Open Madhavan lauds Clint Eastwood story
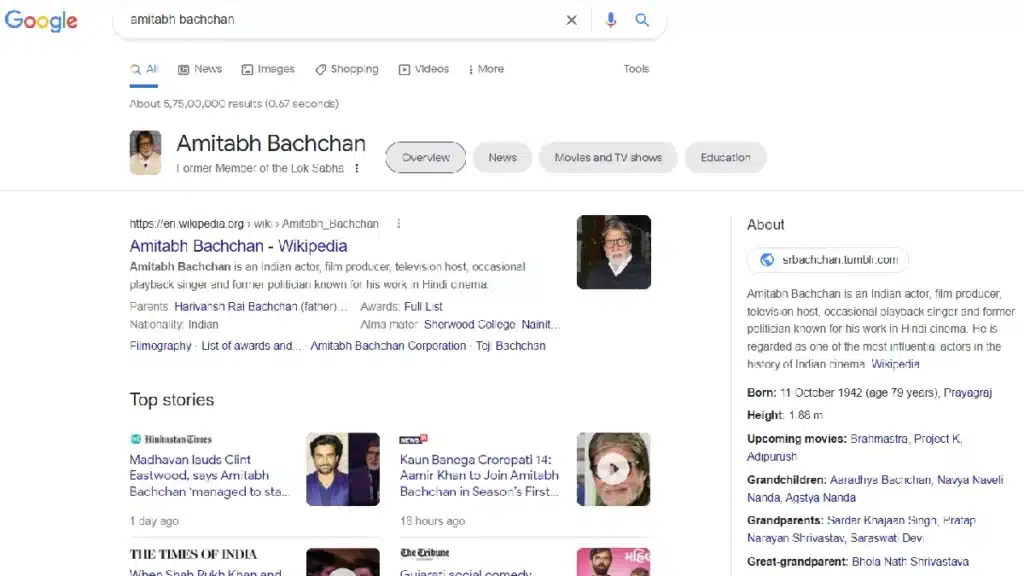Viewport: 1024px width, 576px height. pyautogui.click(x=209, y=475)
